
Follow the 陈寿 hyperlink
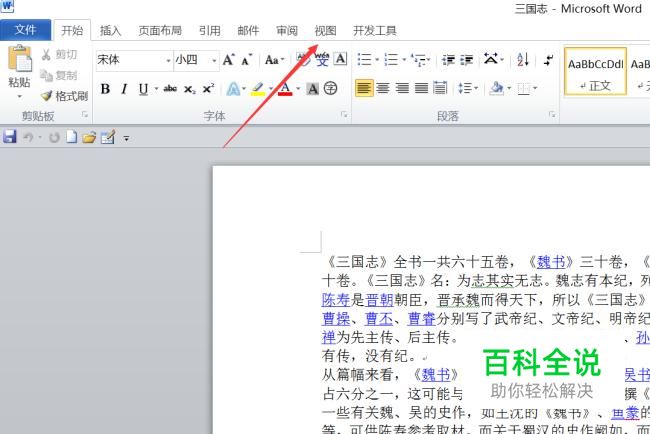[x=336, y=299]
